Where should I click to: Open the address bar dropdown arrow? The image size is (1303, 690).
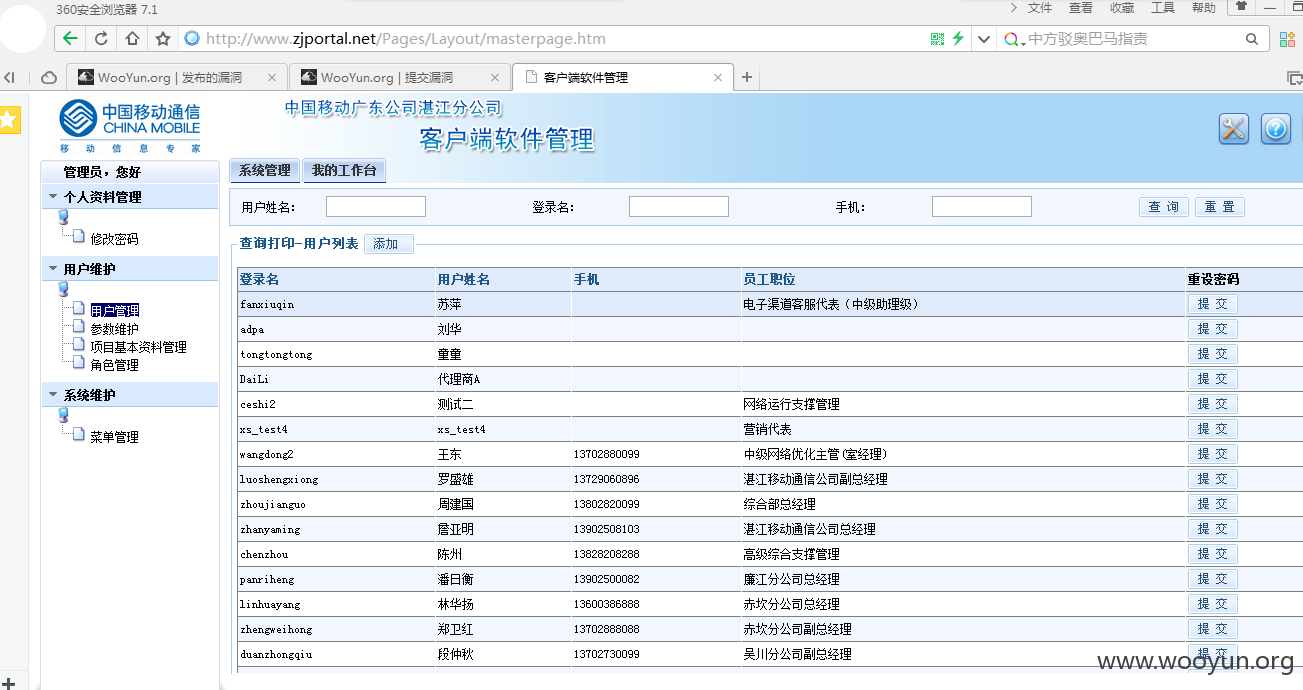[x=984, y=39]
